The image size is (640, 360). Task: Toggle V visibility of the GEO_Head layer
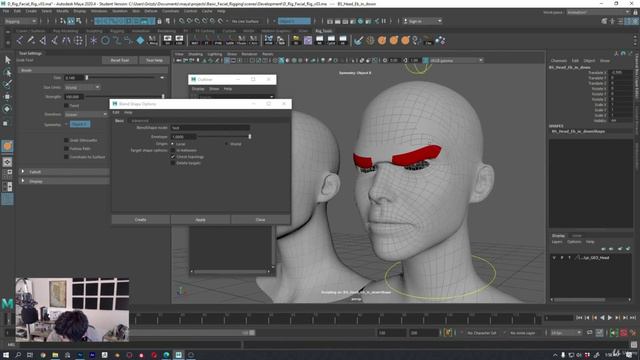tap(554, 258)
